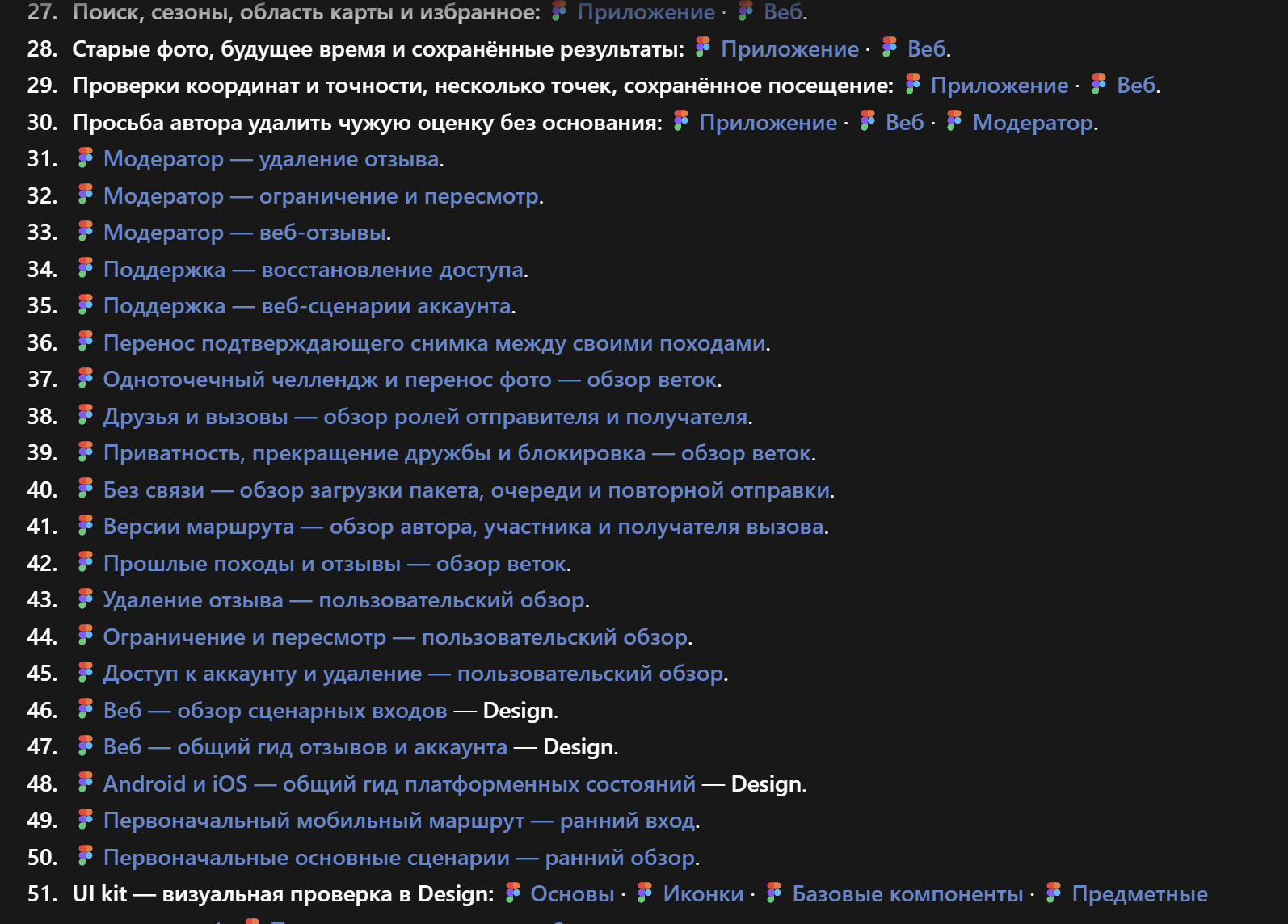Open the Веб link in item 28
This screenshot has width=1288, height=924.
click(927, 49)
